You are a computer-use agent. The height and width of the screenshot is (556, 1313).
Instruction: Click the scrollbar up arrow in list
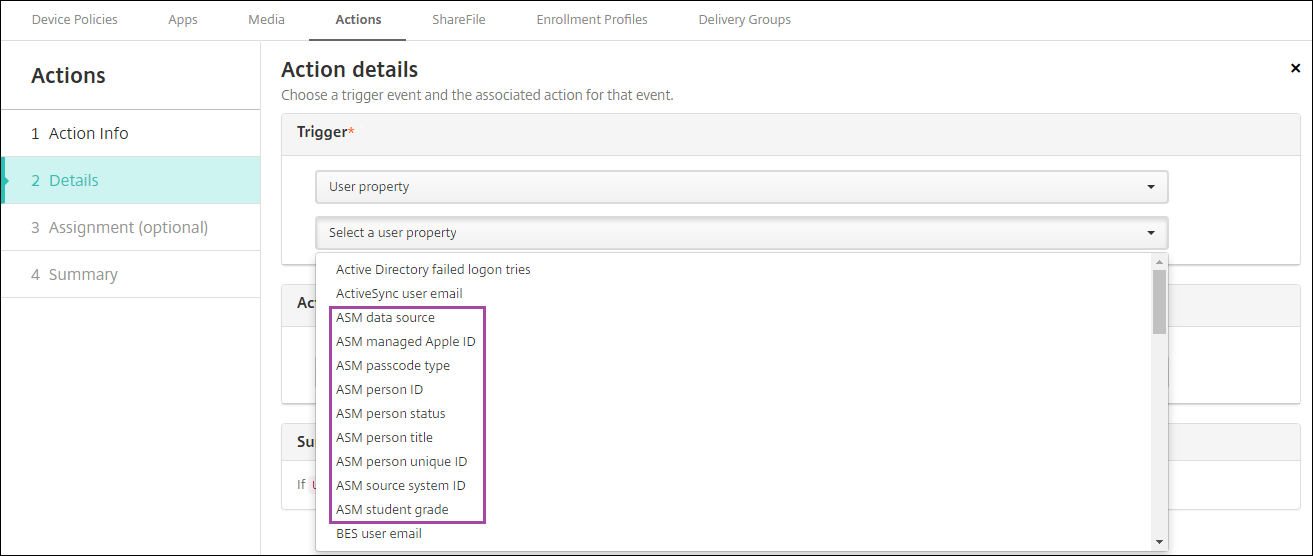(x=1159, y=262)
